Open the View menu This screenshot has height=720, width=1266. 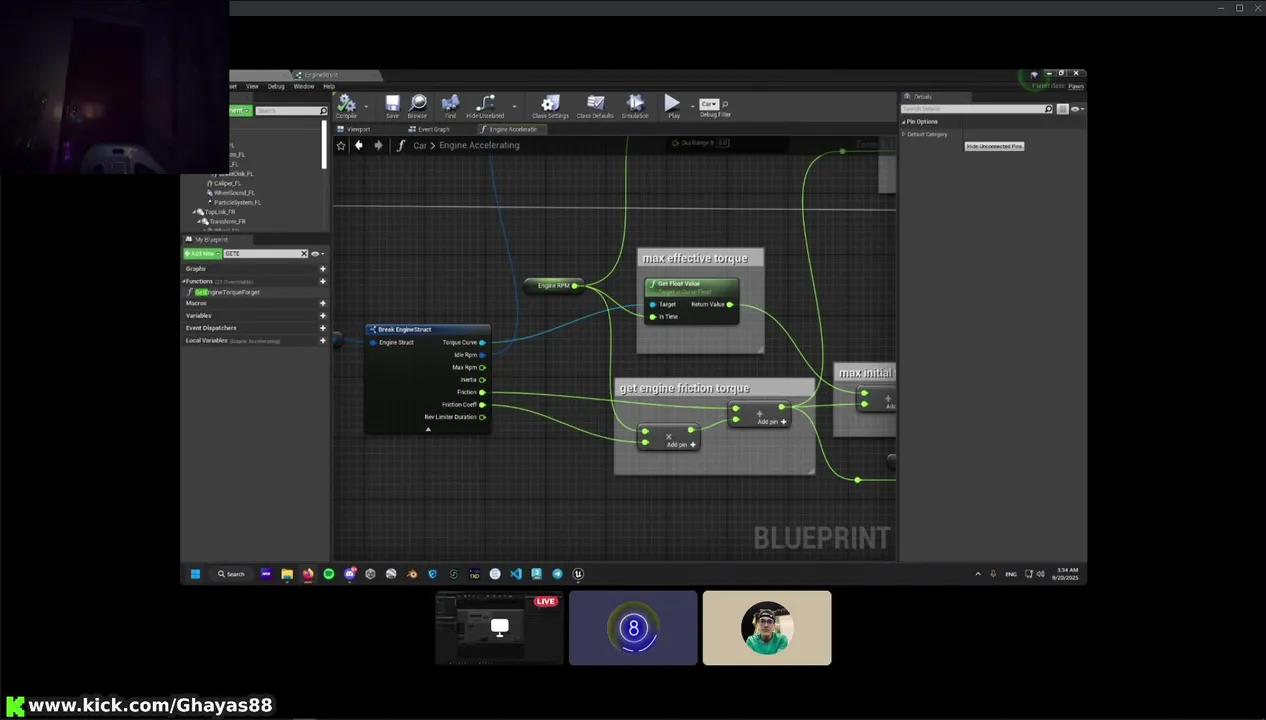click(x=252, y=86)
